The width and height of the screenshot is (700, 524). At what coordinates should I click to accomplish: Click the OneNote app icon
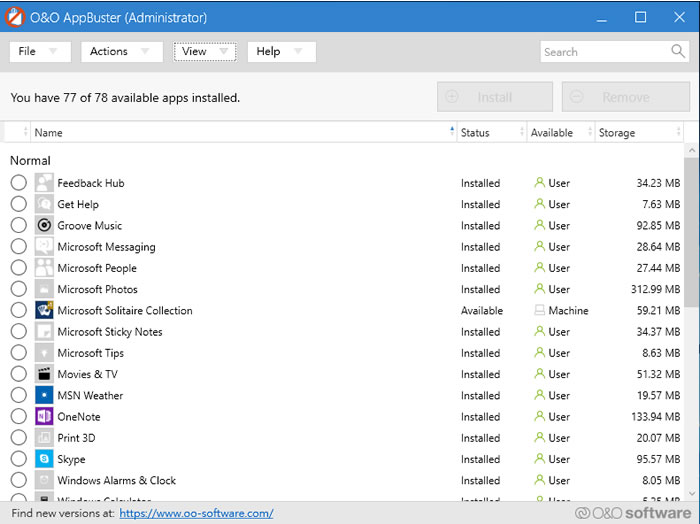[x=44, y=416]
